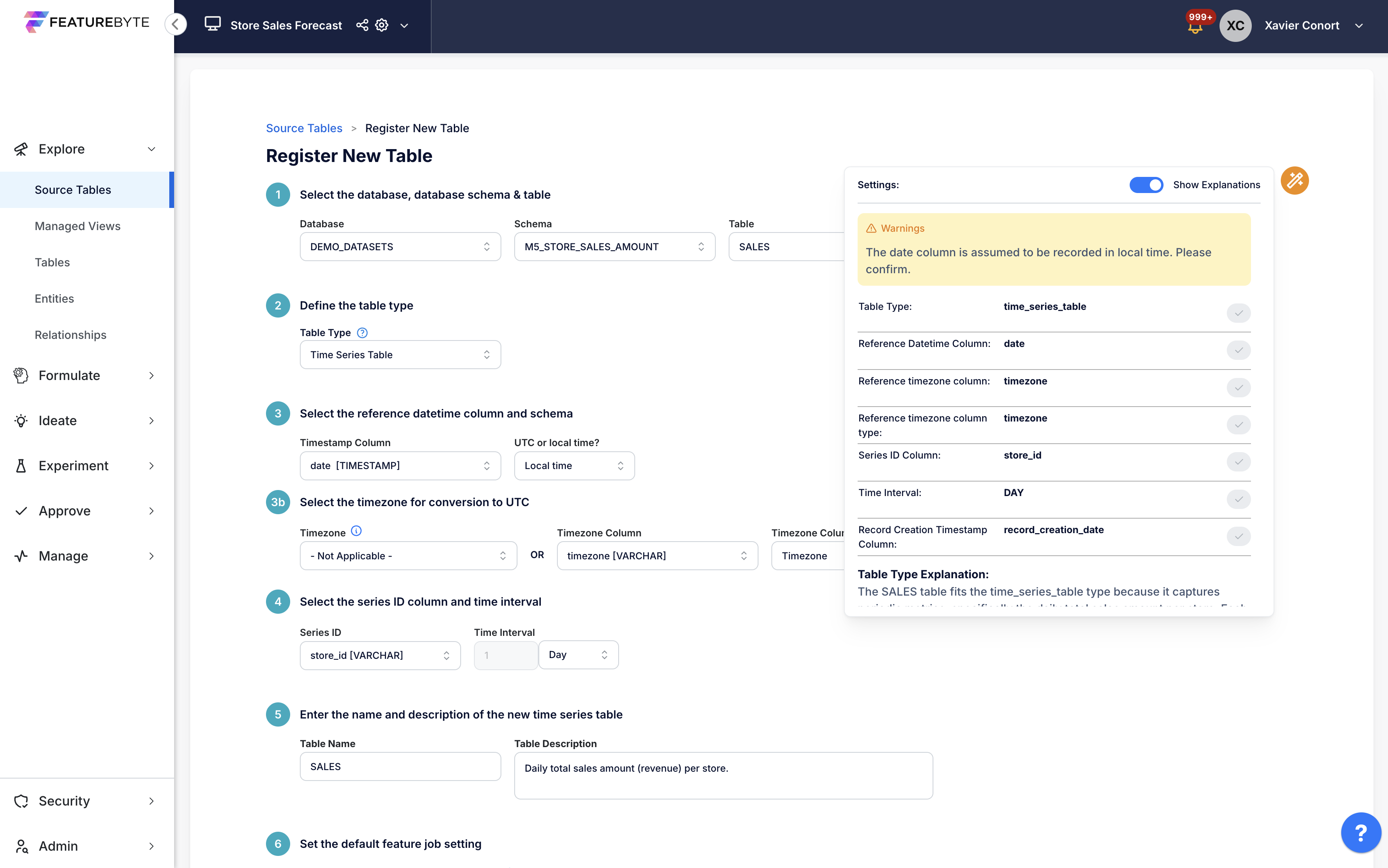This screenshot has width=1388, height=868.
Task: Open the Table Type dropdown
Action: tap(400, 355)
